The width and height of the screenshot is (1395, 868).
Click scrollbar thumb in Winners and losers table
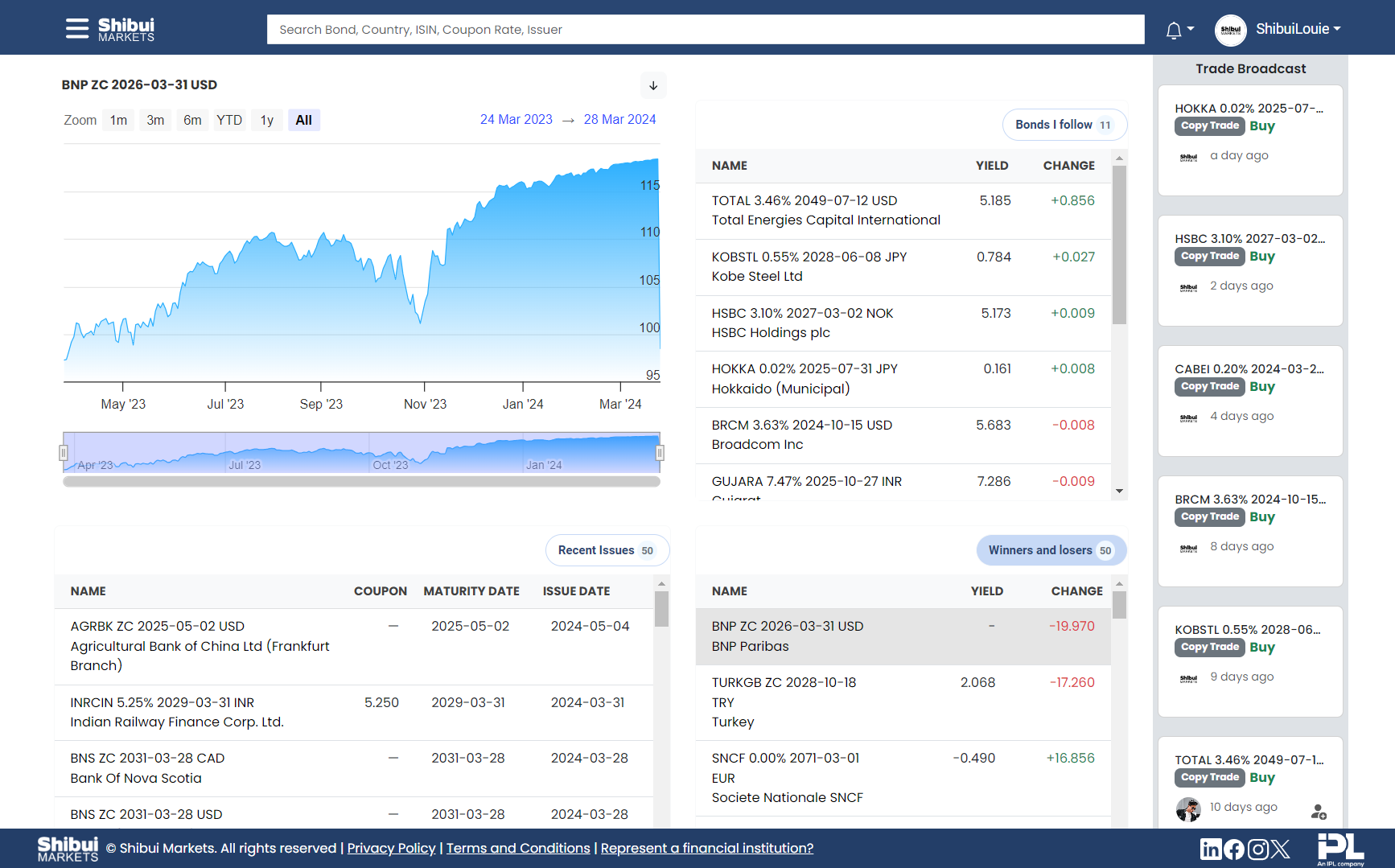pyautogui.click(x=1119, y=605)
